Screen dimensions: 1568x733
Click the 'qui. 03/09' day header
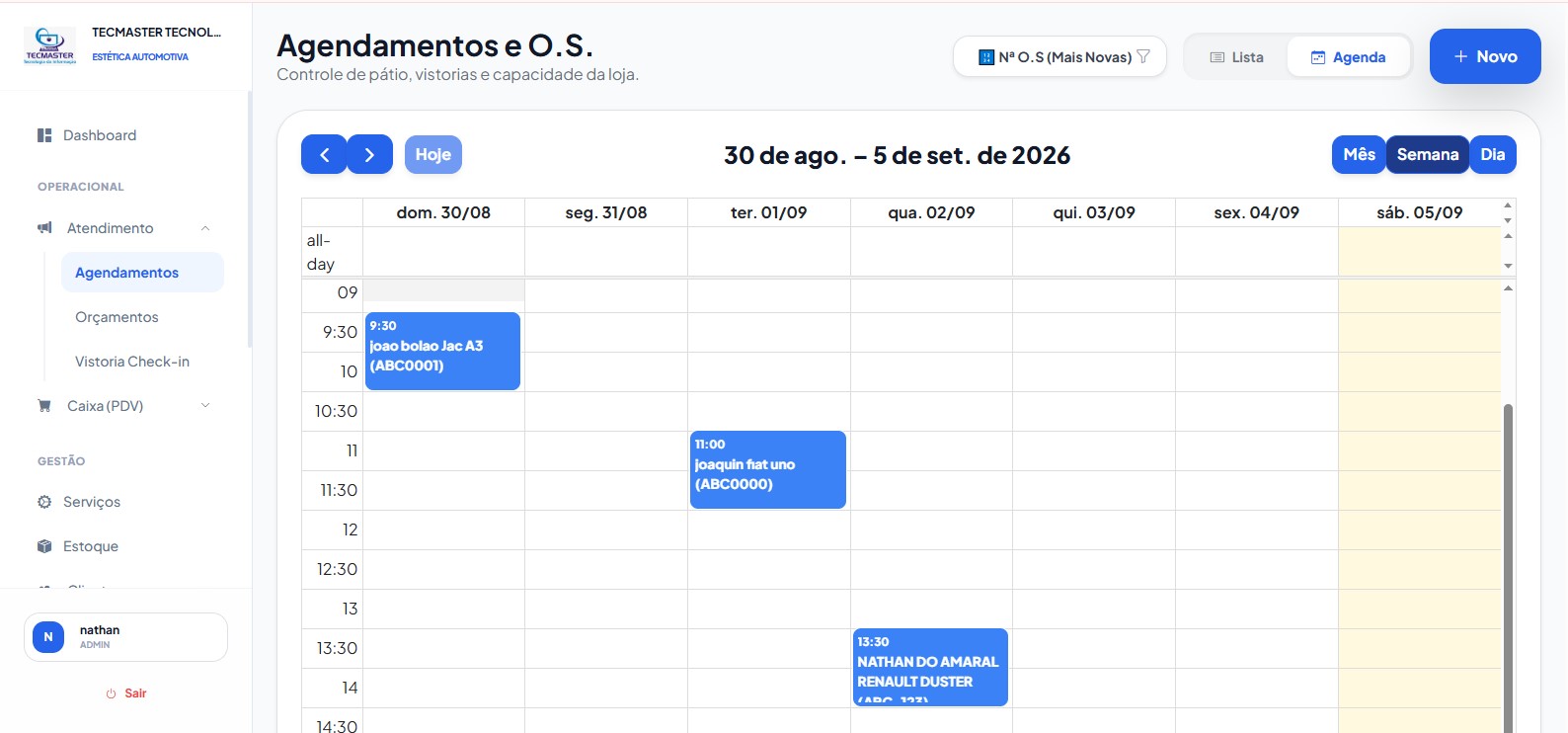click(x=1094, y=212)
